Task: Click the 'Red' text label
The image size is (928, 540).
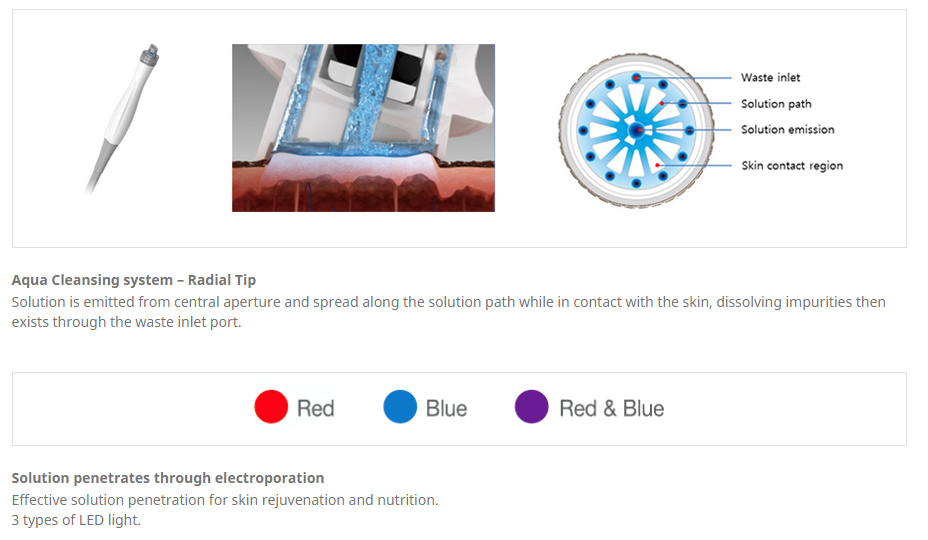Action: point(315,409)
